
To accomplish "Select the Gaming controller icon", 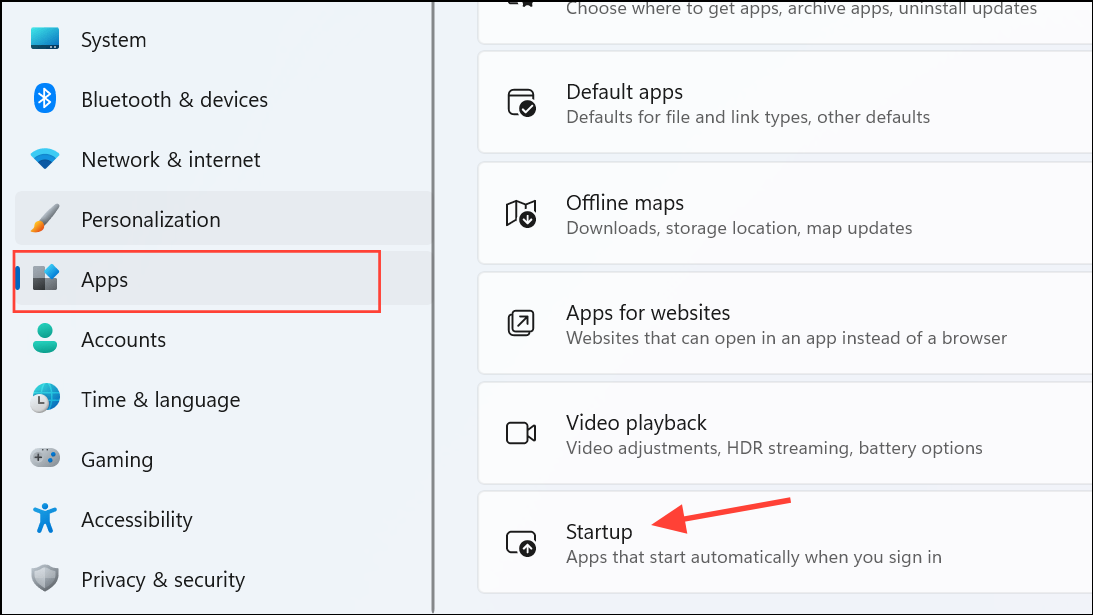I will click(44, 459).
